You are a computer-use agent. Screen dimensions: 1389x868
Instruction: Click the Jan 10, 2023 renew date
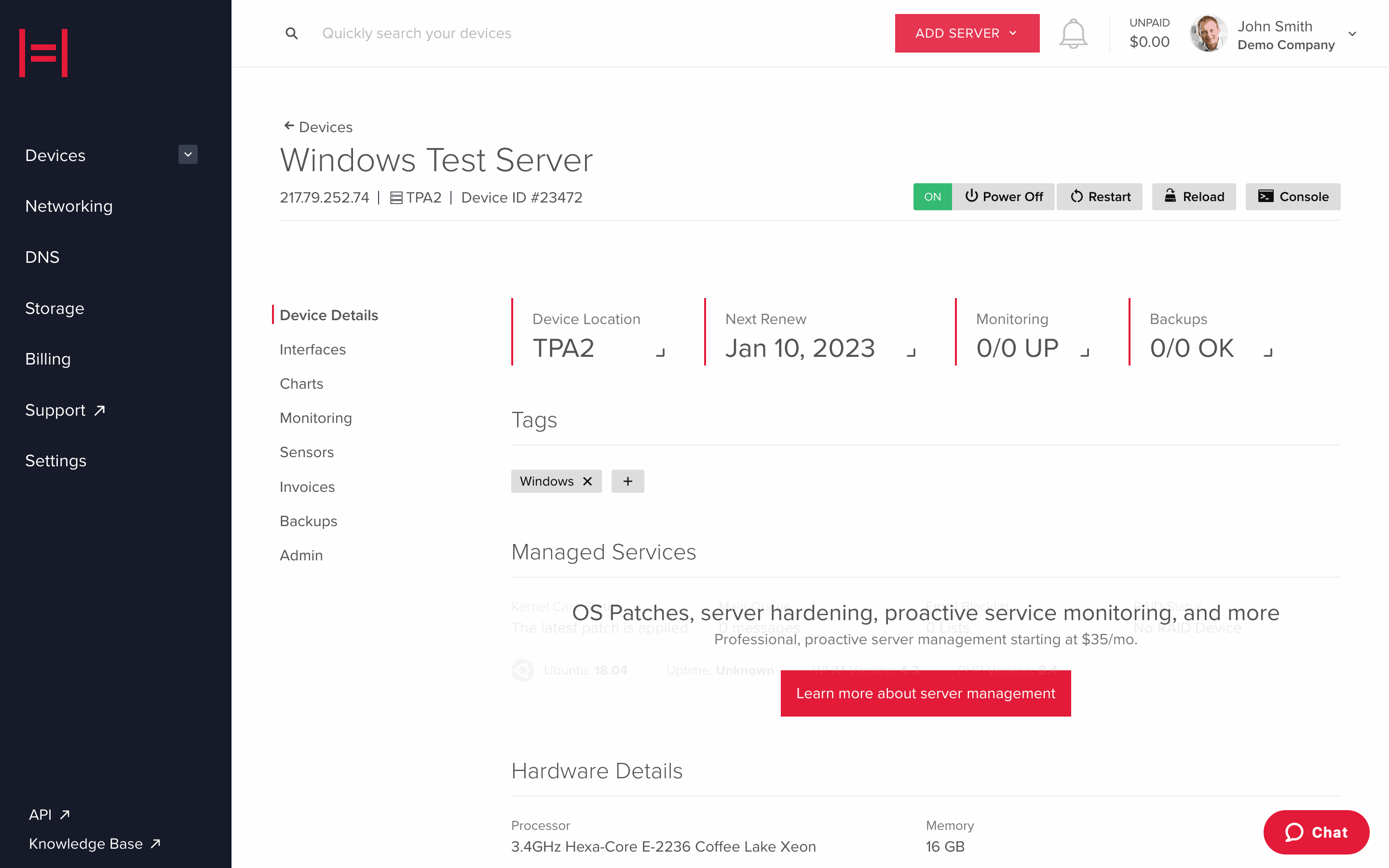coord(800,348)
